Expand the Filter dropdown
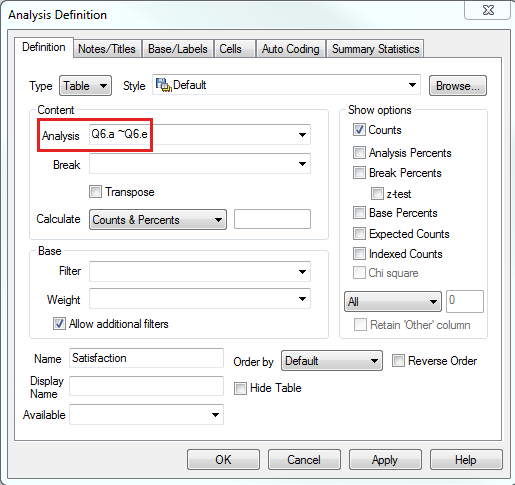This screenshot has width=515, height=485. click(x=302, y=272)
